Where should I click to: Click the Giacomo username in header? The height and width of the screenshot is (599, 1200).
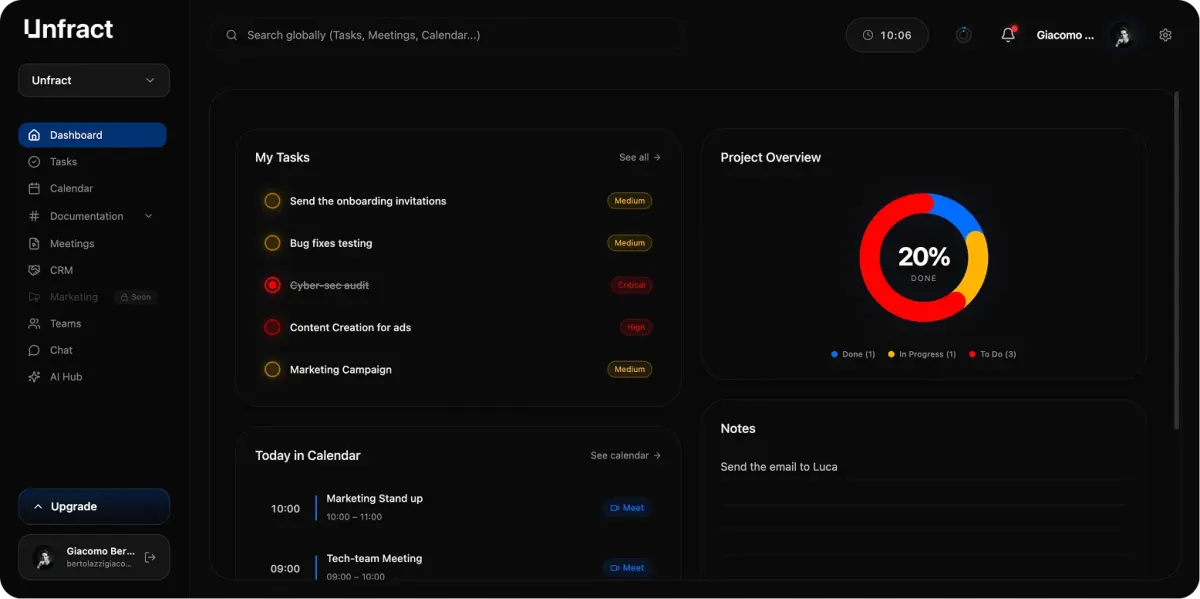(x=1065, y=35)
